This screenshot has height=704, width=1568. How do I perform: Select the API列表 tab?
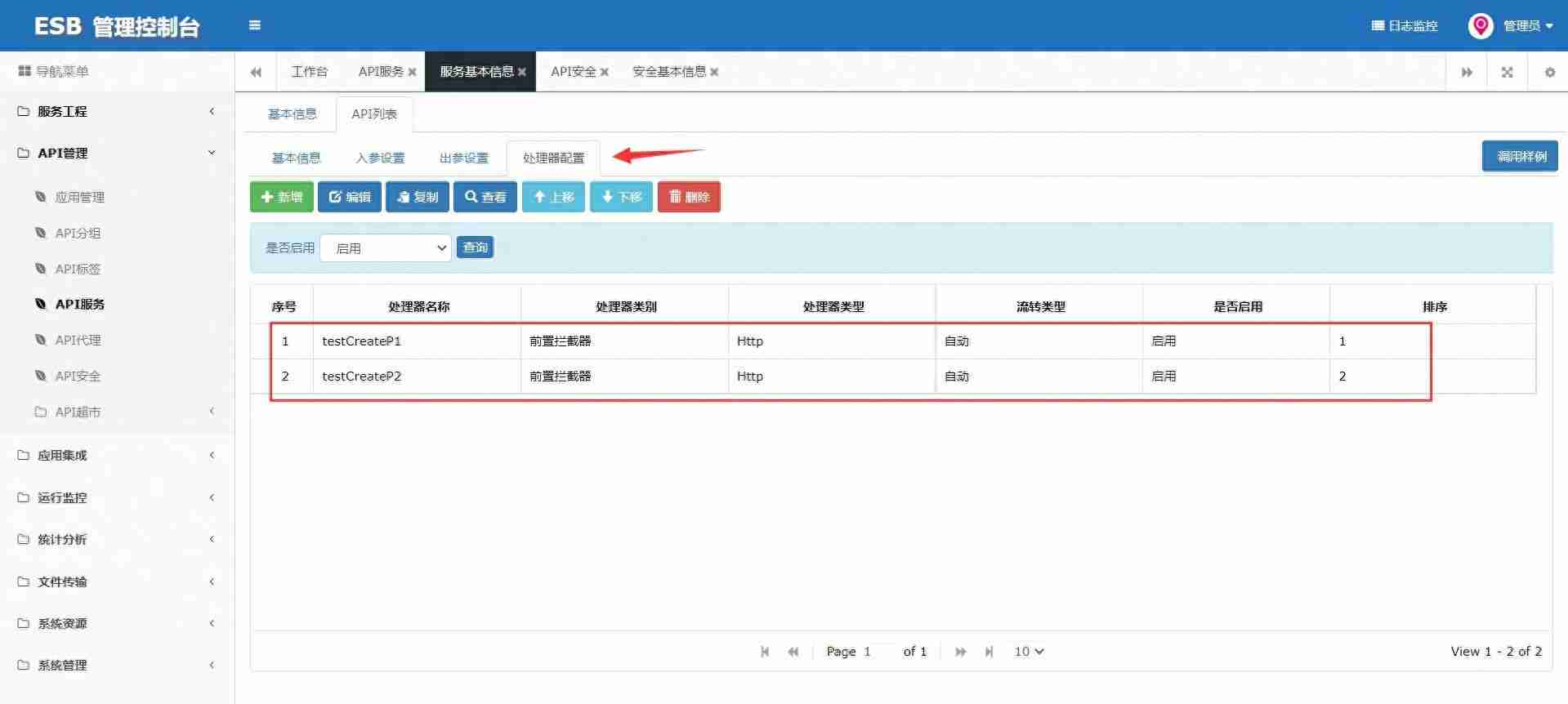pos(374,114)
